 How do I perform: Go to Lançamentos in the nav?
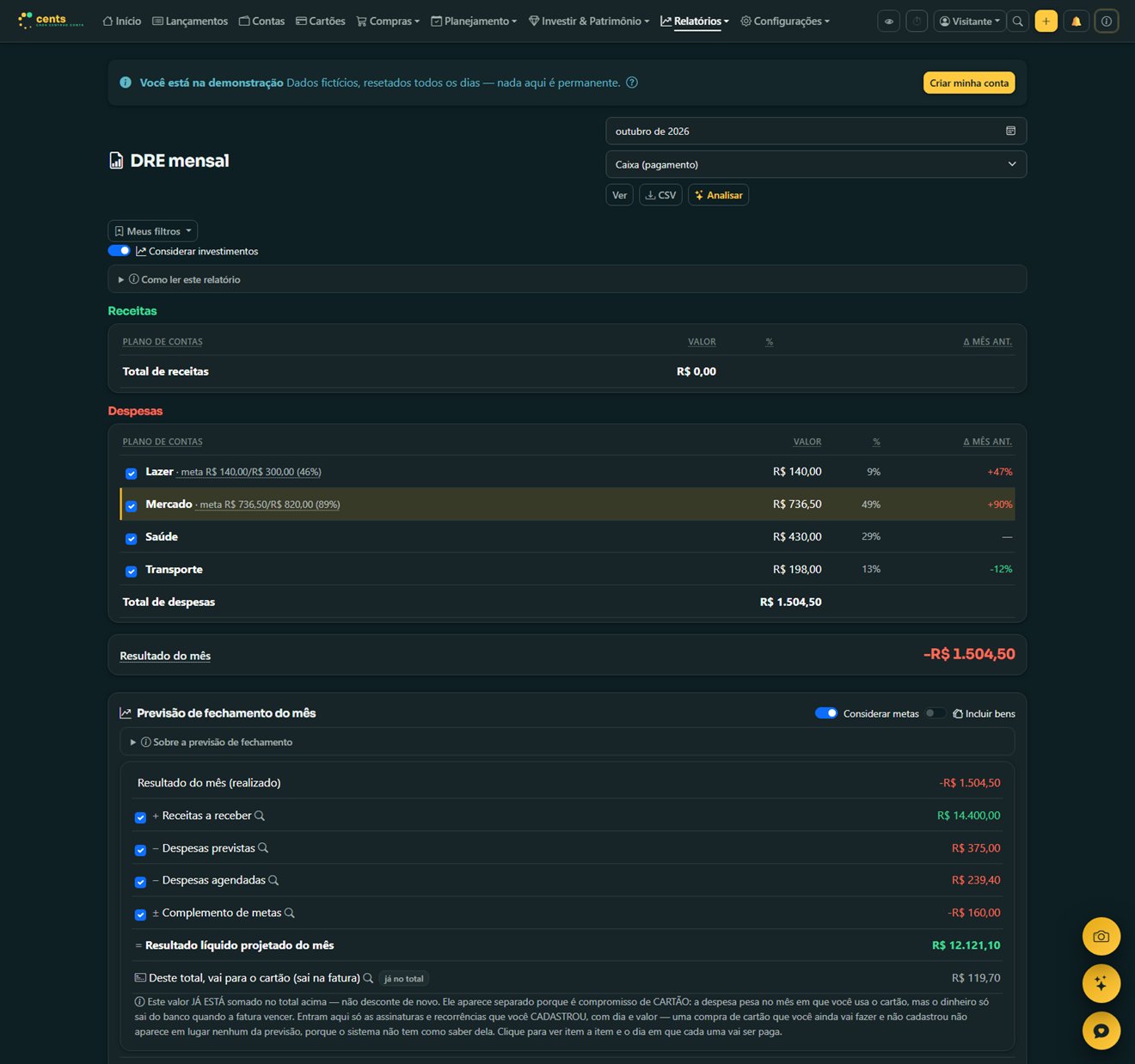click(x=190, y=21)
